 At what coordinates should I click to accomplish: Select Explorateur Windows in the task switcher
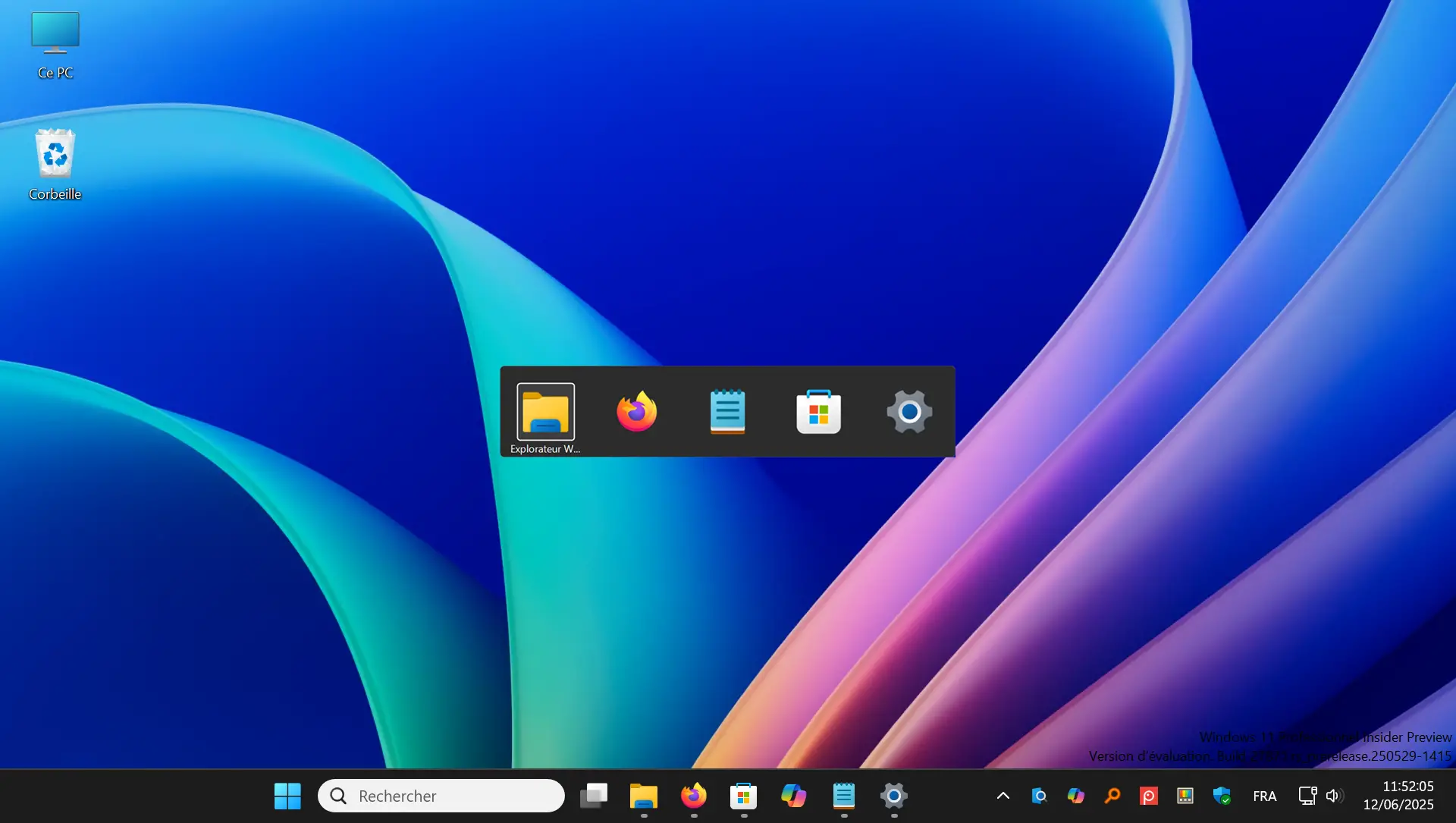pyautogui.click(x=545, y=411)
